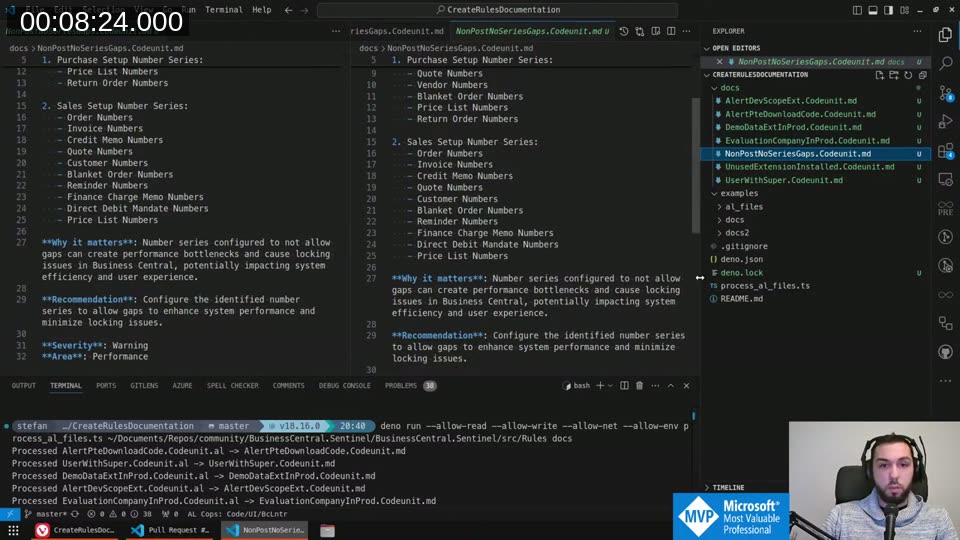Viewport: 960px width, 540px height.
Task: Open AlertDevScopeExt.Codeunit.md in explorer
Action: (x=790, y=101)
